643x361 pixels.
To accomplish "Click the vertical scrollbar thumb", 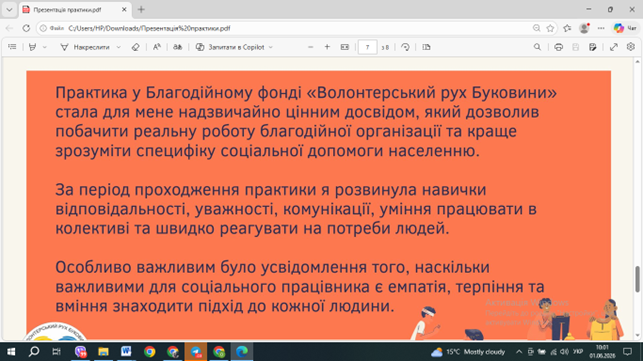I will point(637,279).
